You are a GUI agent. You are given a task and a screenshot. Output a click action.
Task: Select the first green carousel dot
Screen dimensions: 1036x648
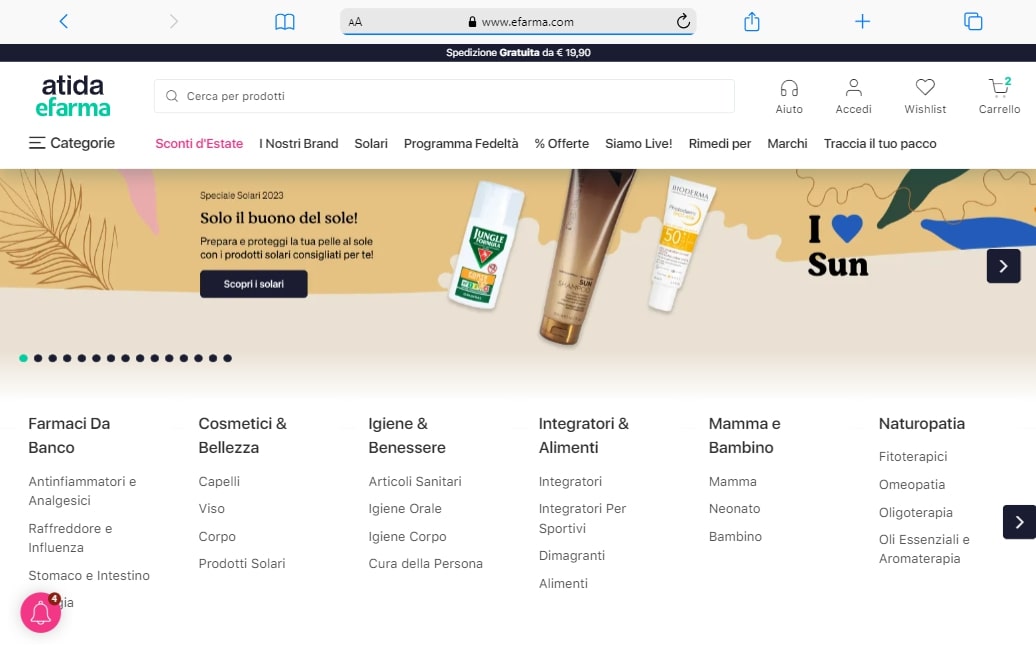(x=23, y=358)
